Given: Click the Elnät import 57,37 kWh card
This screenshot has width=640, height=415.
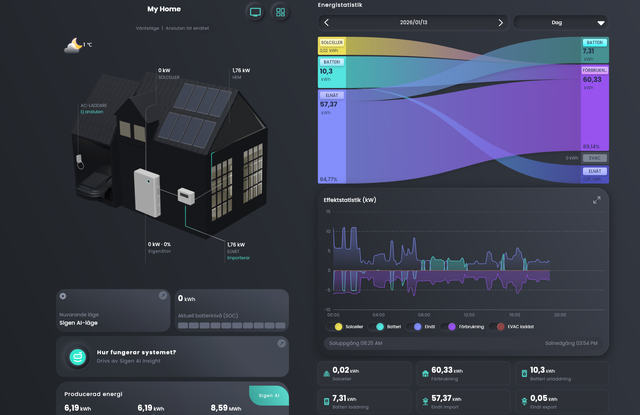Looking at the screenshot, I should [463, 401].
